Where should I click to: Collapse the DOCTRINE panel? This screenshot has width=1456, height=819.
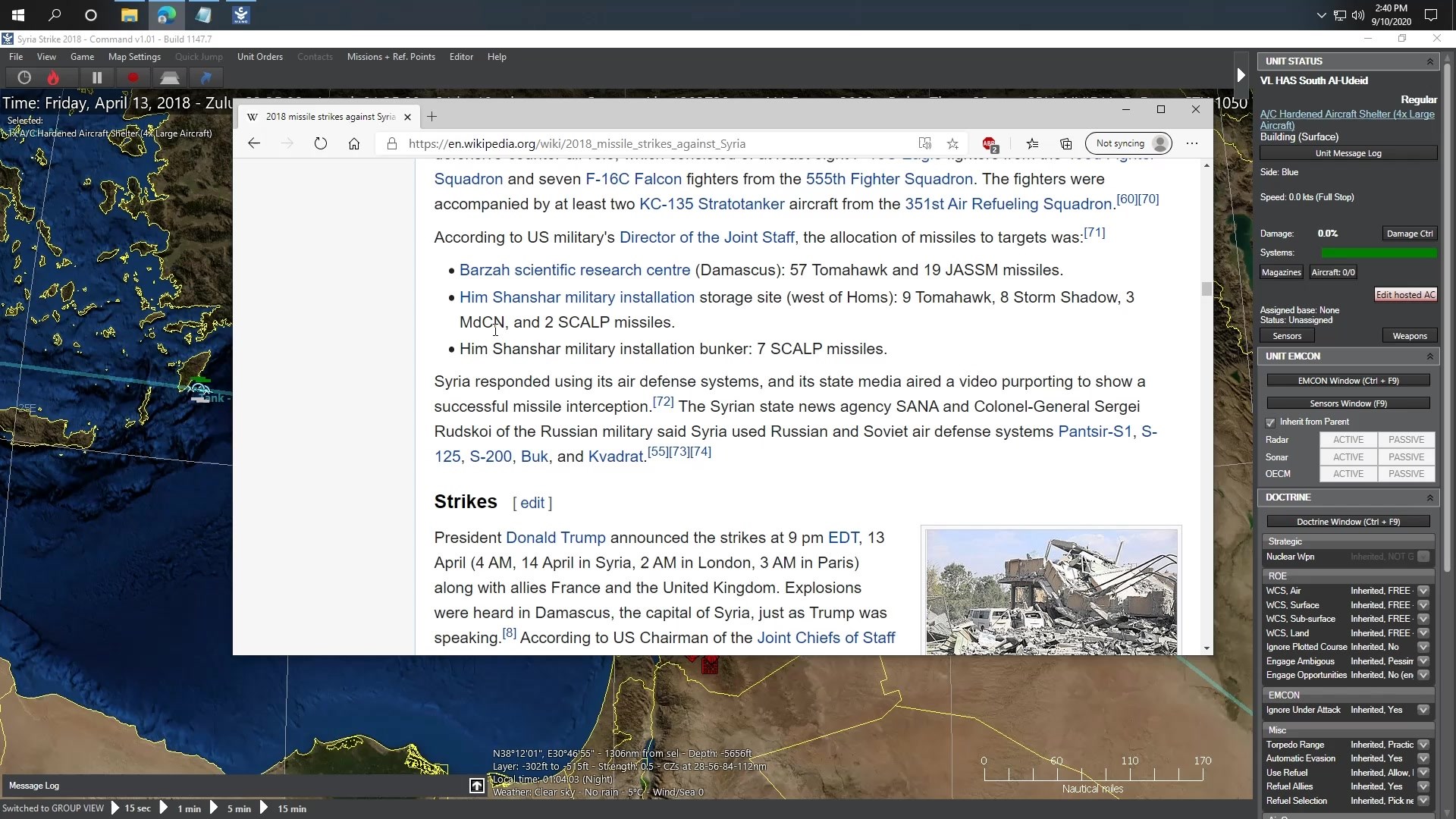[x=1429, y=497]
